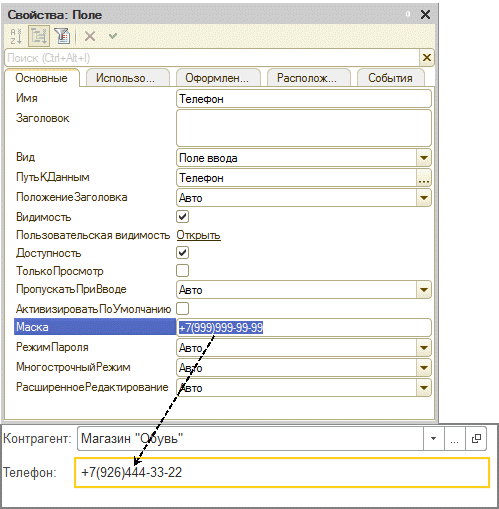Uncheck the Видимость checkbox
This screenshot has width=499, height=509.
pos(182,217)
